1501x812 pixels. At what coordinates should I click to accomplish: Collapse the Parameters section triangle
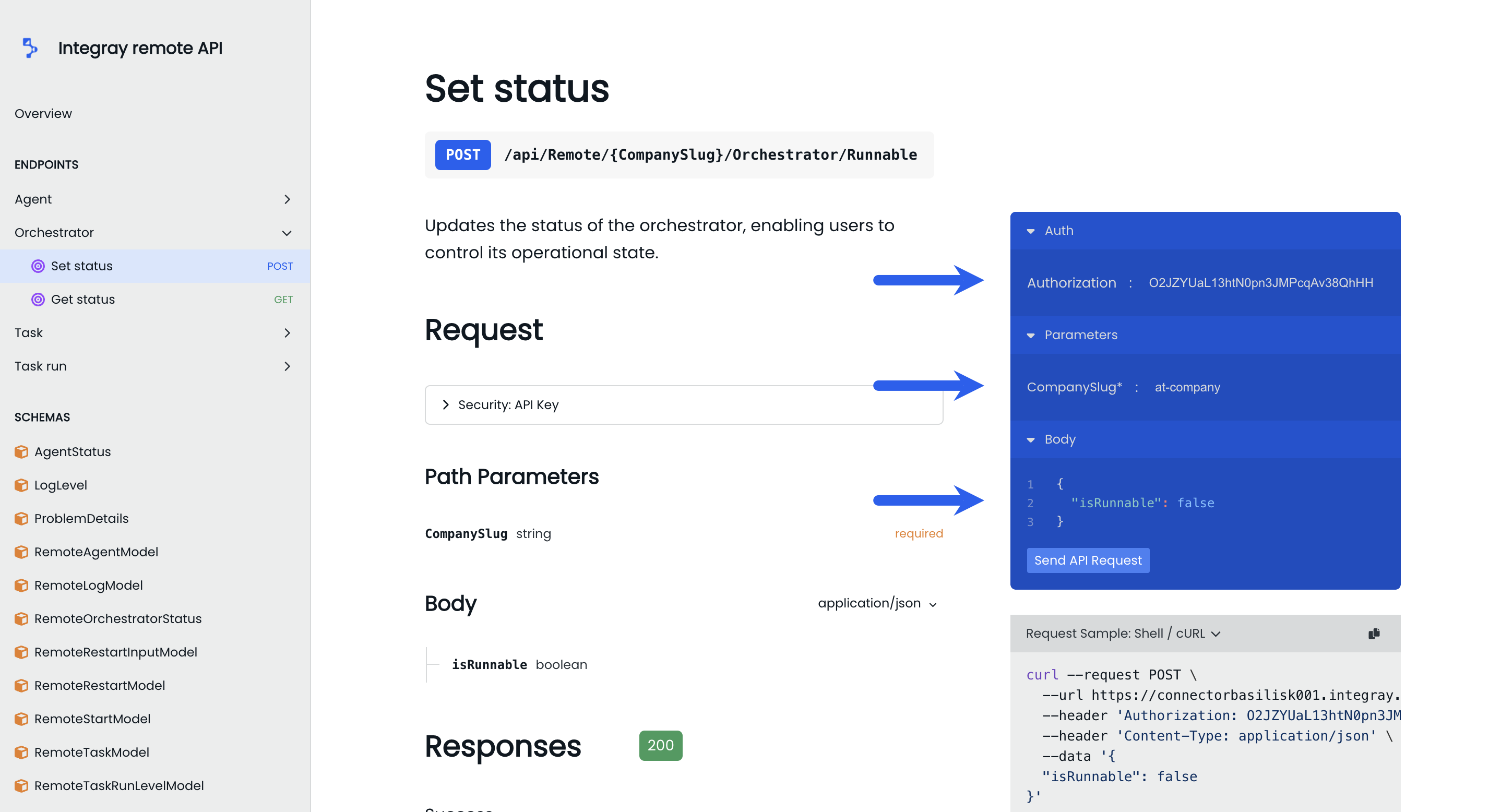[1030, 336]
